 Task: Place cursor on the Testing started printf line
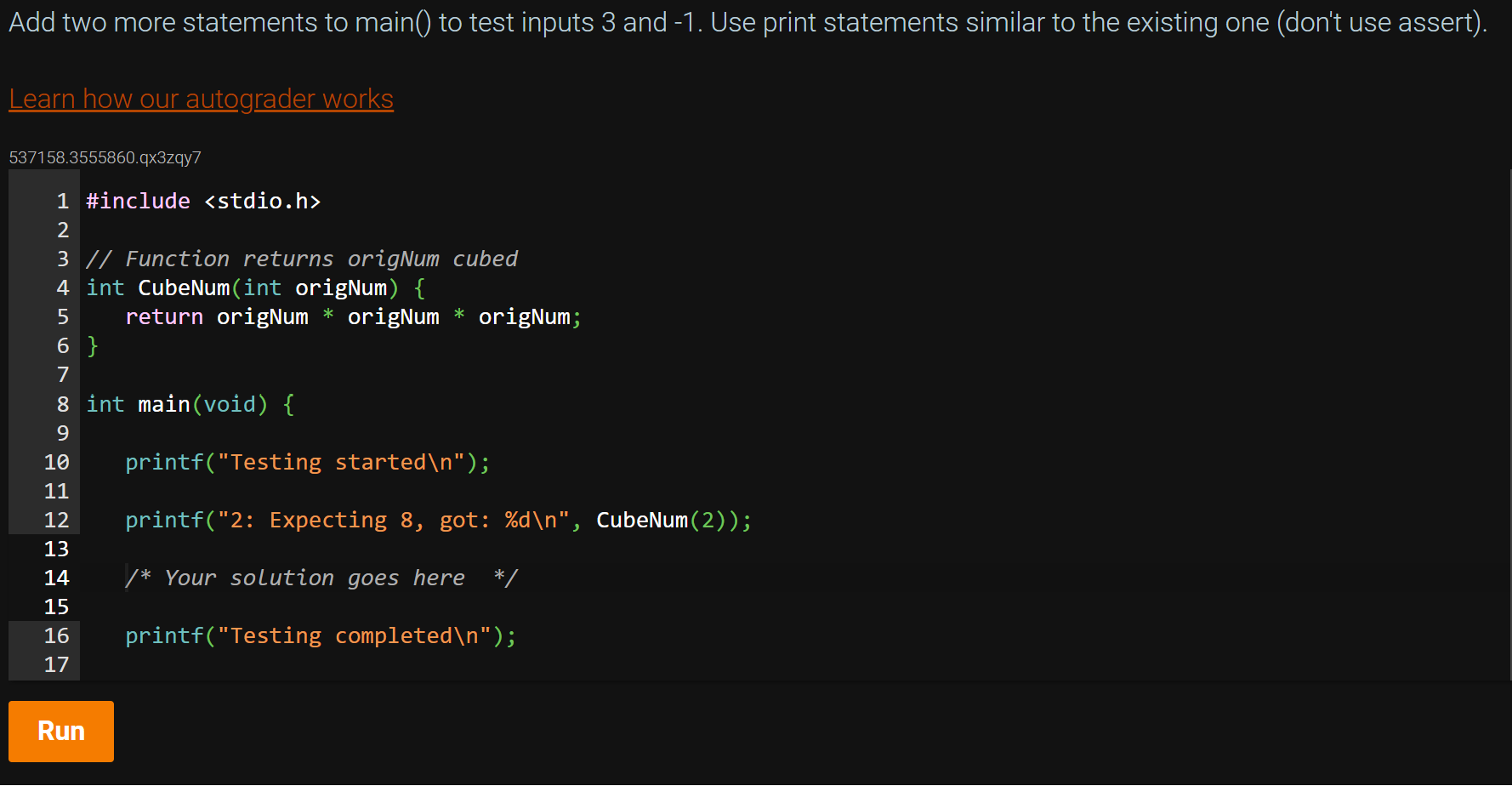[x=306, y=462]
